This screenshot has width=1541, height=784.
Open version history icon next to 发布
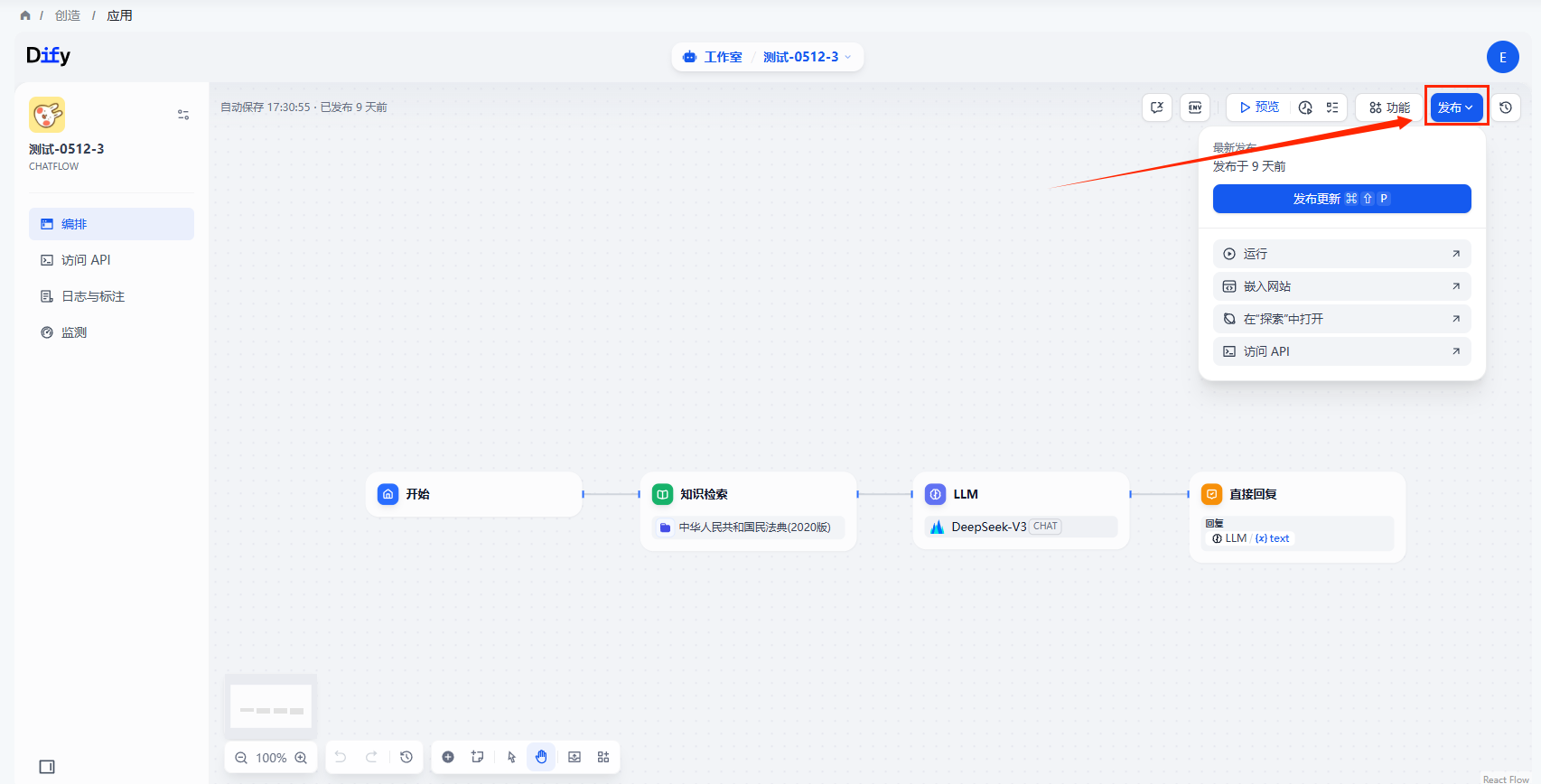[1506, 107]
